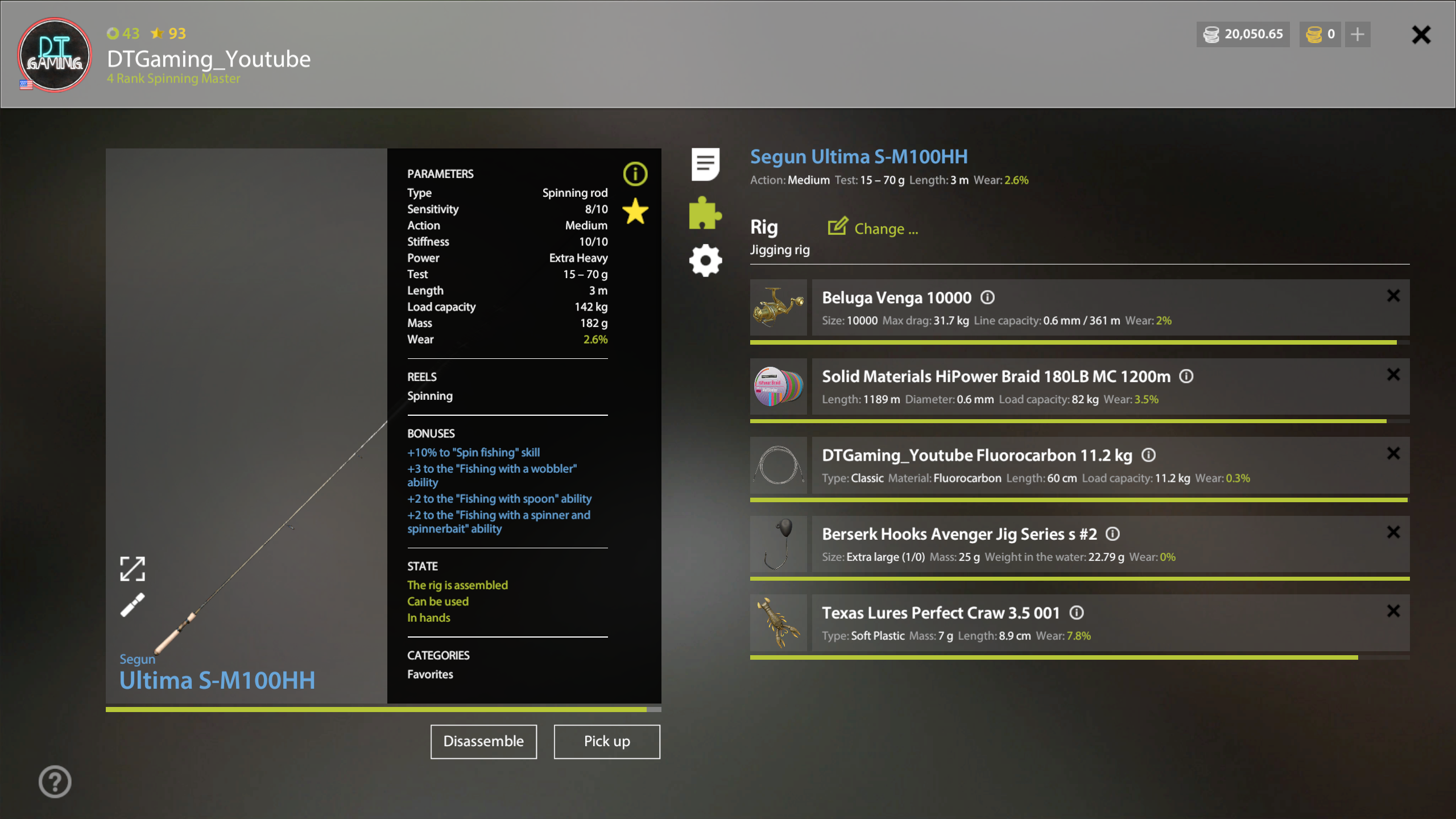
Task: Click the Fluorocarbon leader thumbnail
Action: click(x=778, y=465)
